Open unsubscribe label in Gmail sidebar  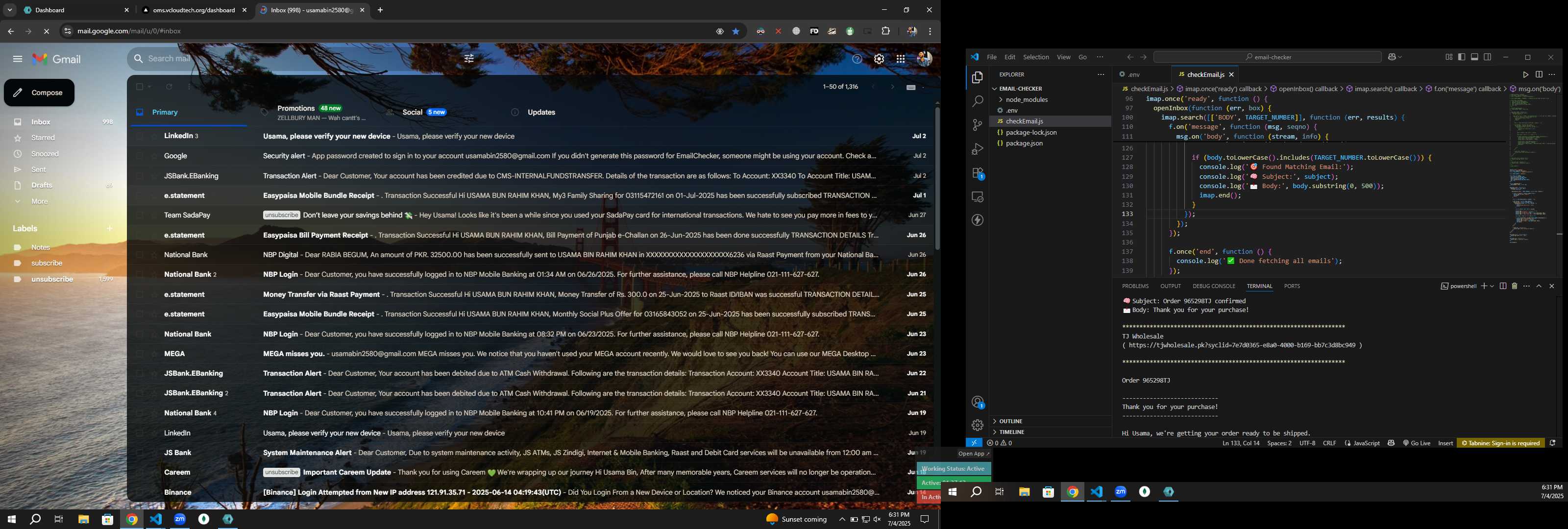pos(52,279)
